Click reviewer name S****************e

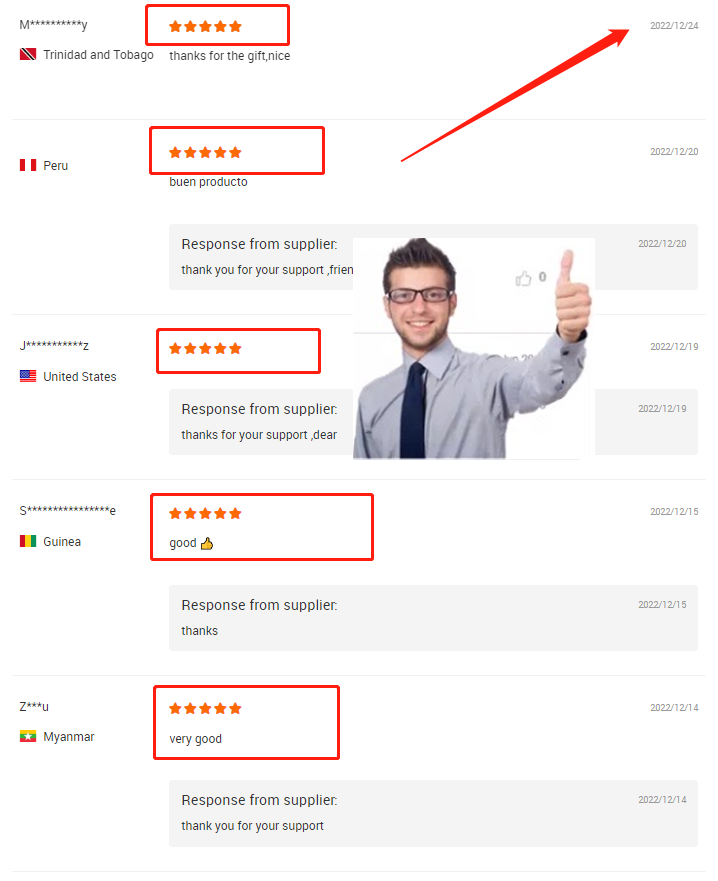(x=67, y=510)
